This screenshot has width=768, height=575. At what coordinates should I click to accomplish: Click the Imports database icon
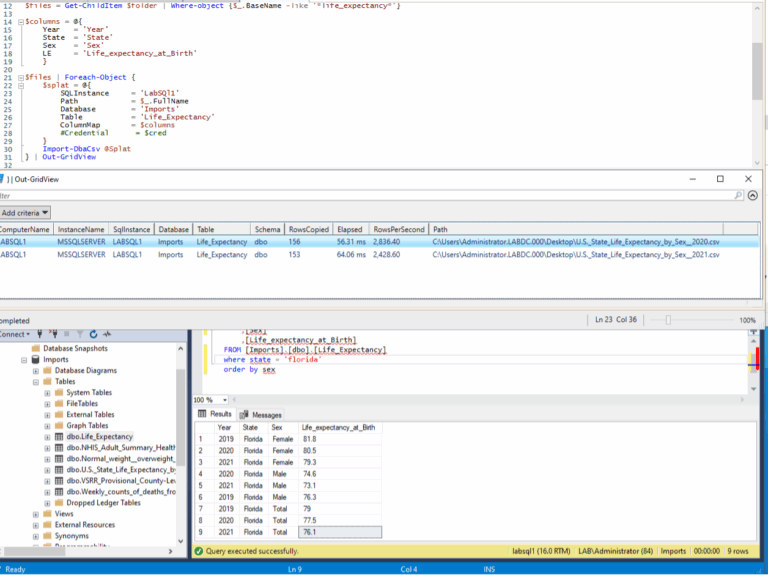[x=35, y=359]
